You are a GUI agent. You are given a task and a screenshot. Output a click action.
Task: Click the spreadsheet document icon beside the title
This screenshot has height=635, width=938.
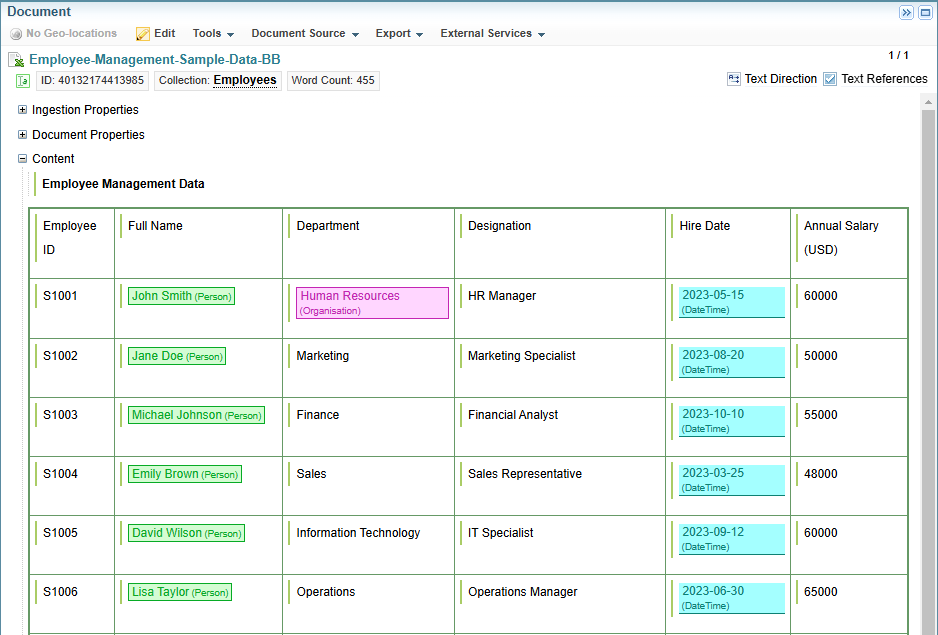(16, 60)
